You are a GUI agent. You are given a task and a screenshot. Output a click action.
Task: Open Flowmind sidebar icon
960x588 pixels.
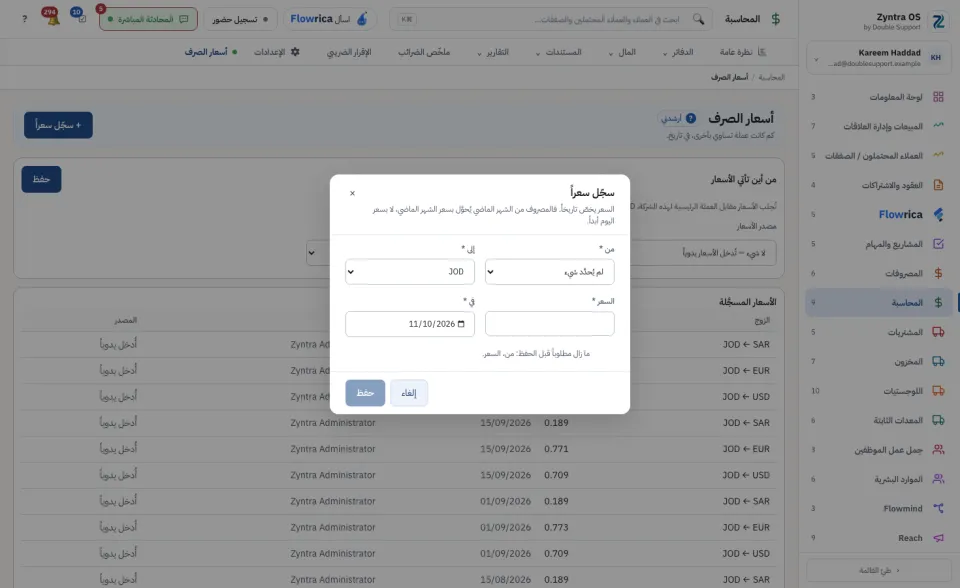[x=938, y=508]
